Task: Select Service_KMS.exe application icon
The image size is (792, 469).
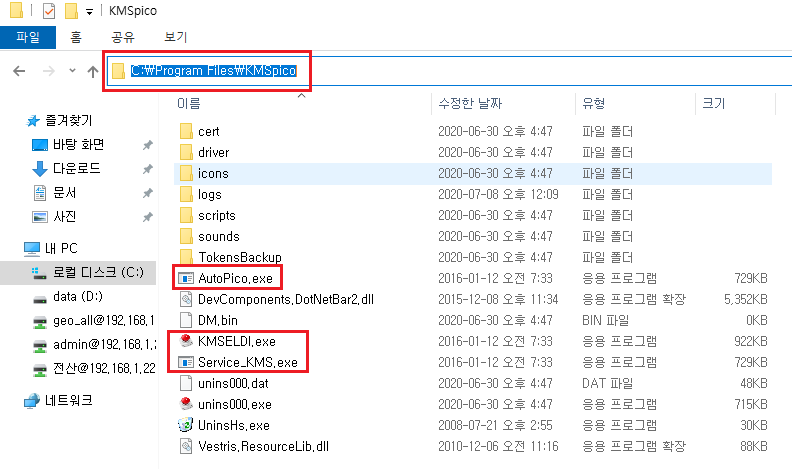Action: pos(186,362)
